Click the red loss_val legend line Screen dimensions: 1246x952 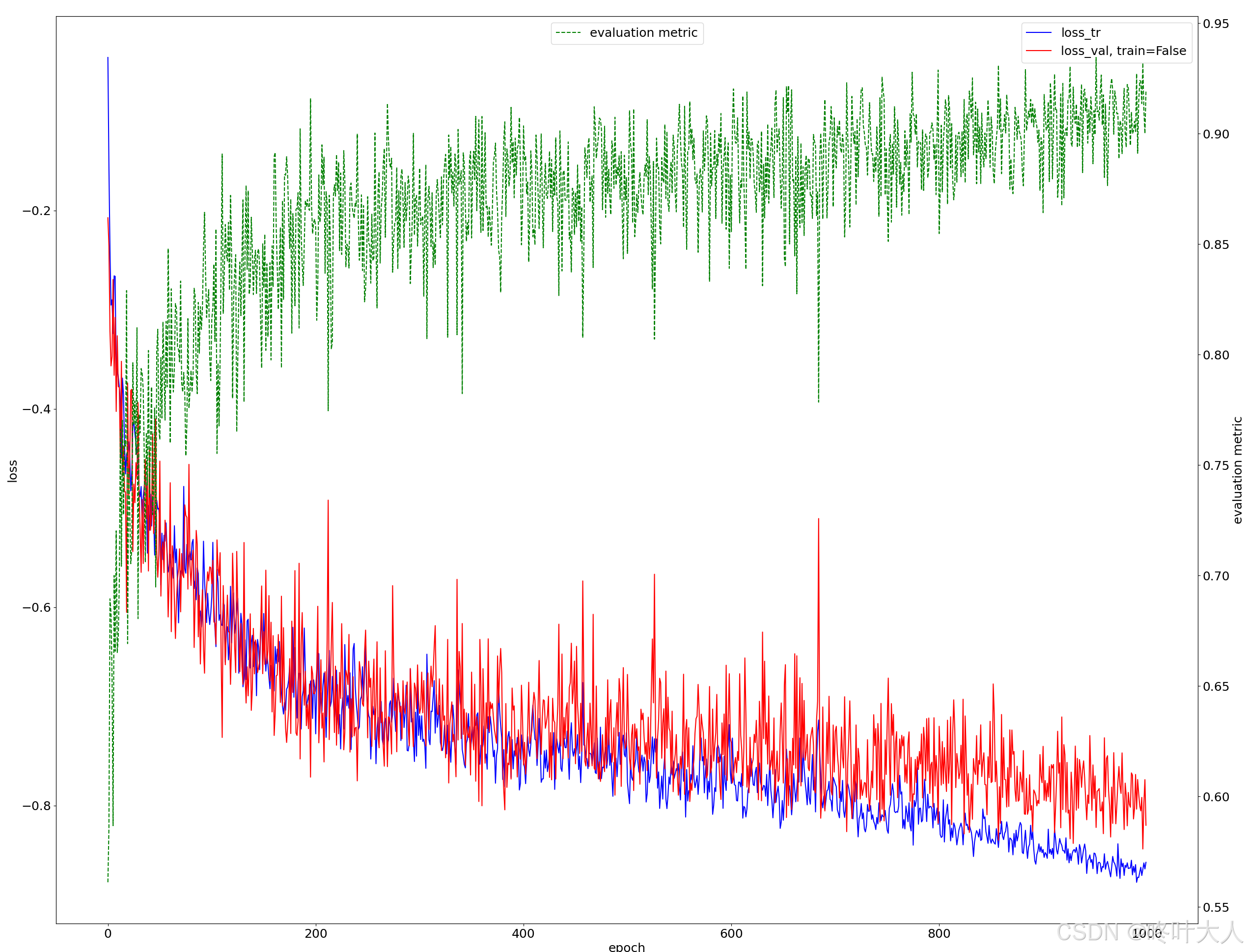coord(1039,51)
